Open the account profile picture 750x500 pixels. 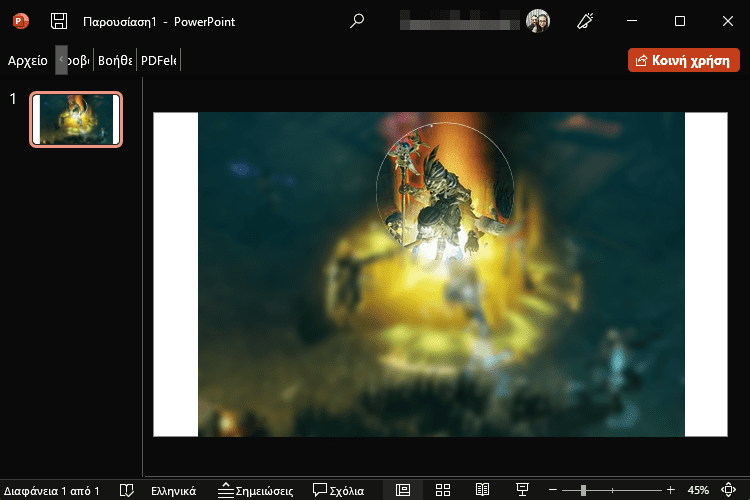click(538, 21)
